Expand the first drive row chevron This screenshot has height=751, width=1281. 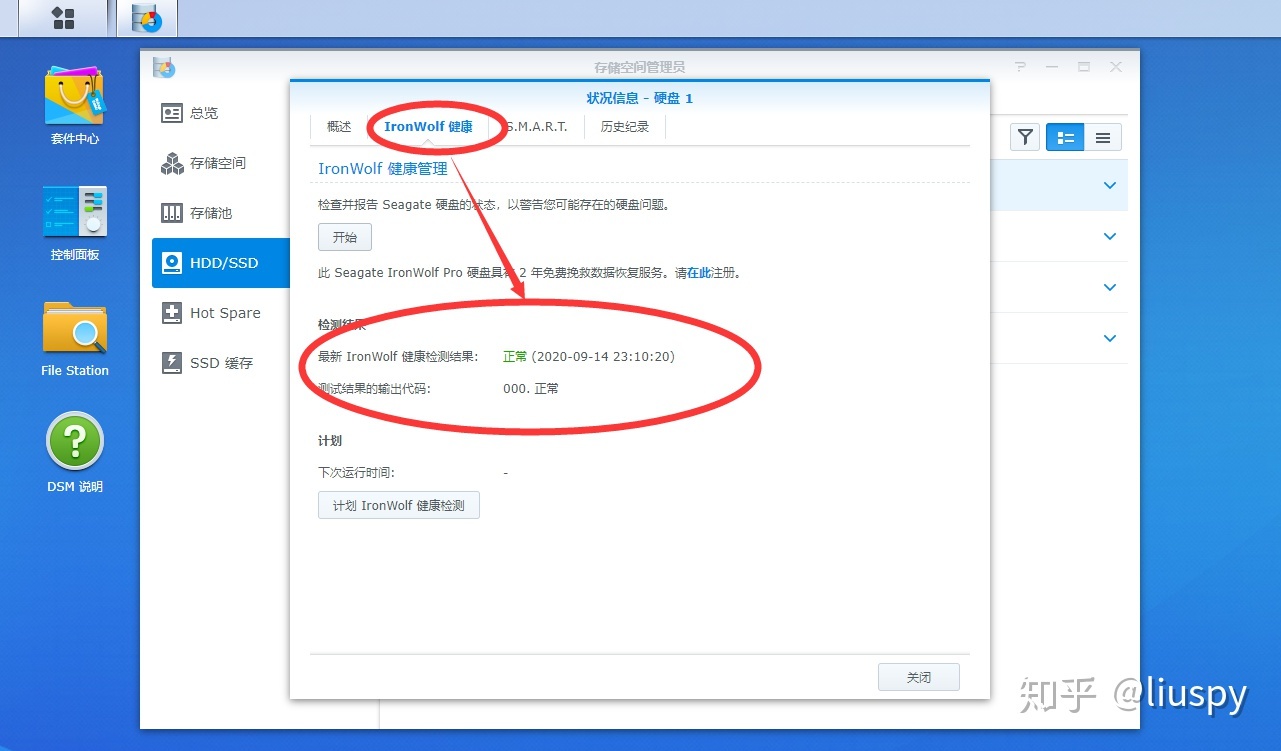(1109, 185)
